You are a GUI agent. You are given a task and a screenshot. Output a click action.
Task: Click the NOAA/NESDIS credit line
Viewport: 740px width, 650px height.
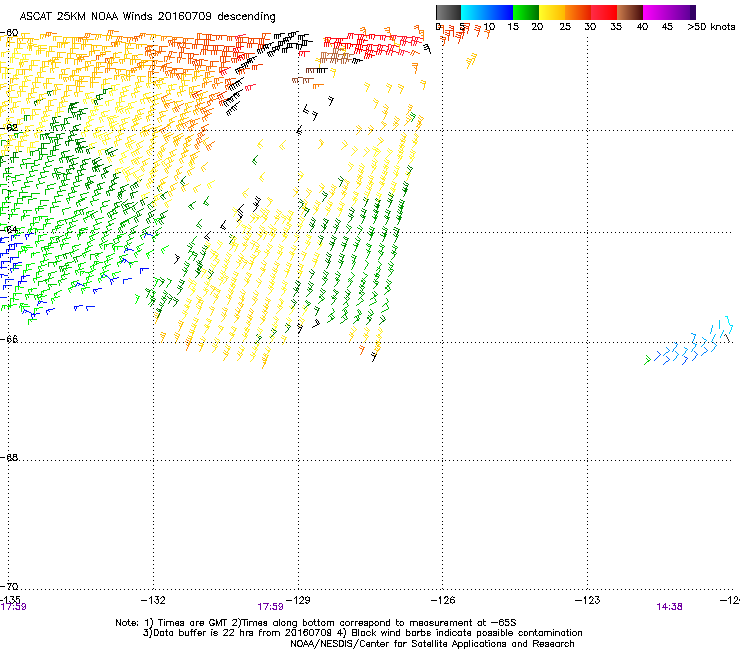point(432,644)
